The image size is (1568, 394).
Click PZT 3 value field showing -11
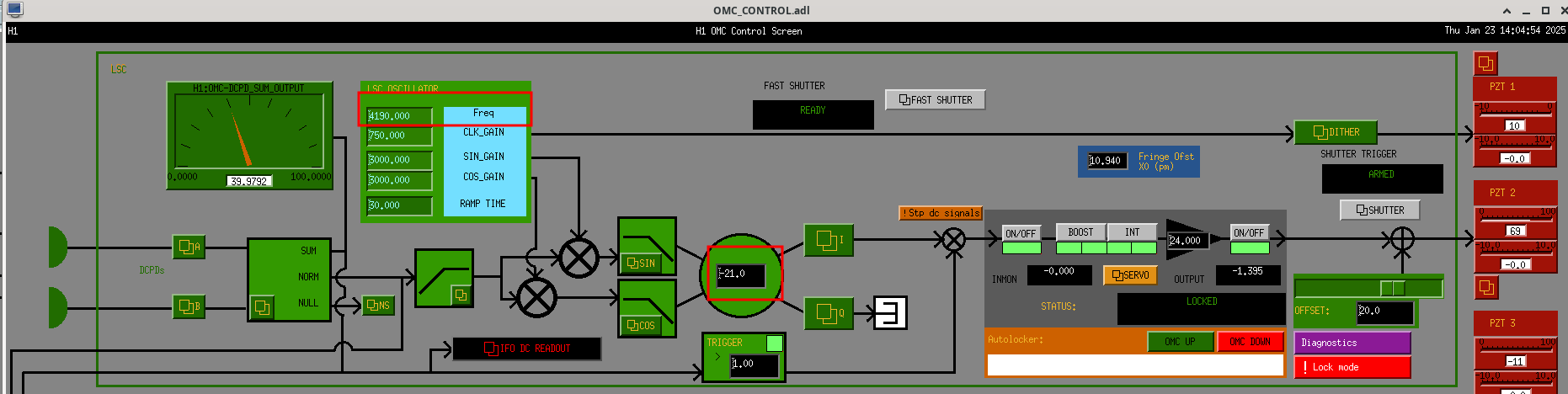[x=1515, y=361]
